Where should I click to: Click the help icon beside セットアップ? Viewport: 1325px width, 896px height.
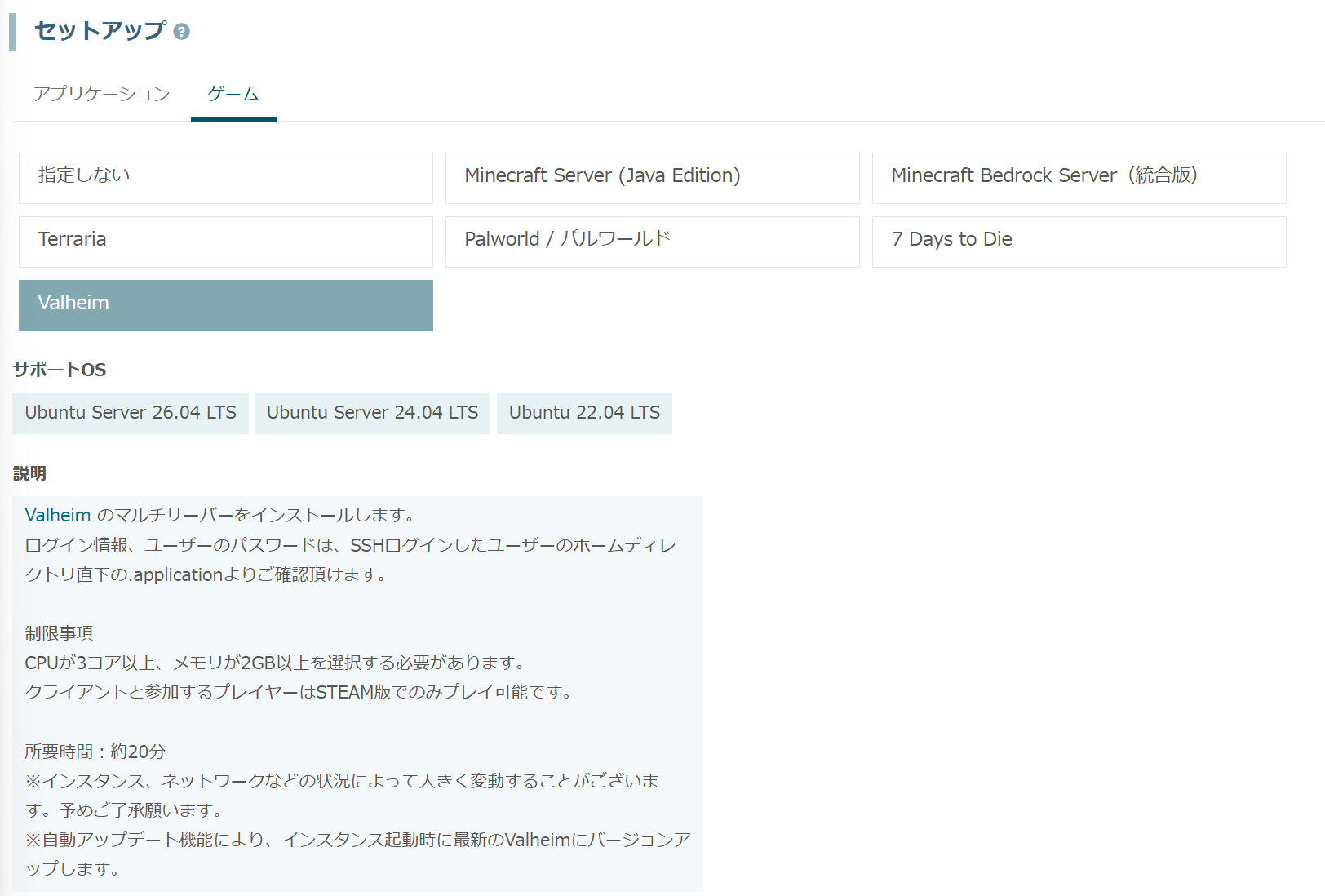coord(182,32)
